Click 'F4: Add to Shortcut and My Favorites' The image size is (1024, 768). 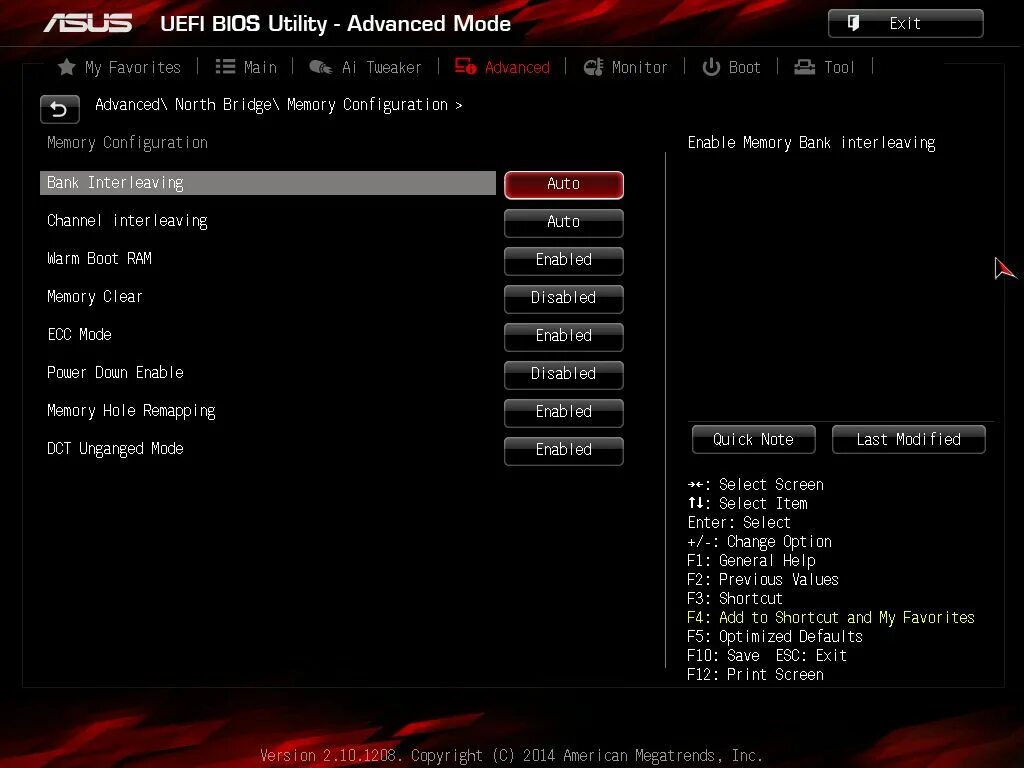[x=831, y=618]
